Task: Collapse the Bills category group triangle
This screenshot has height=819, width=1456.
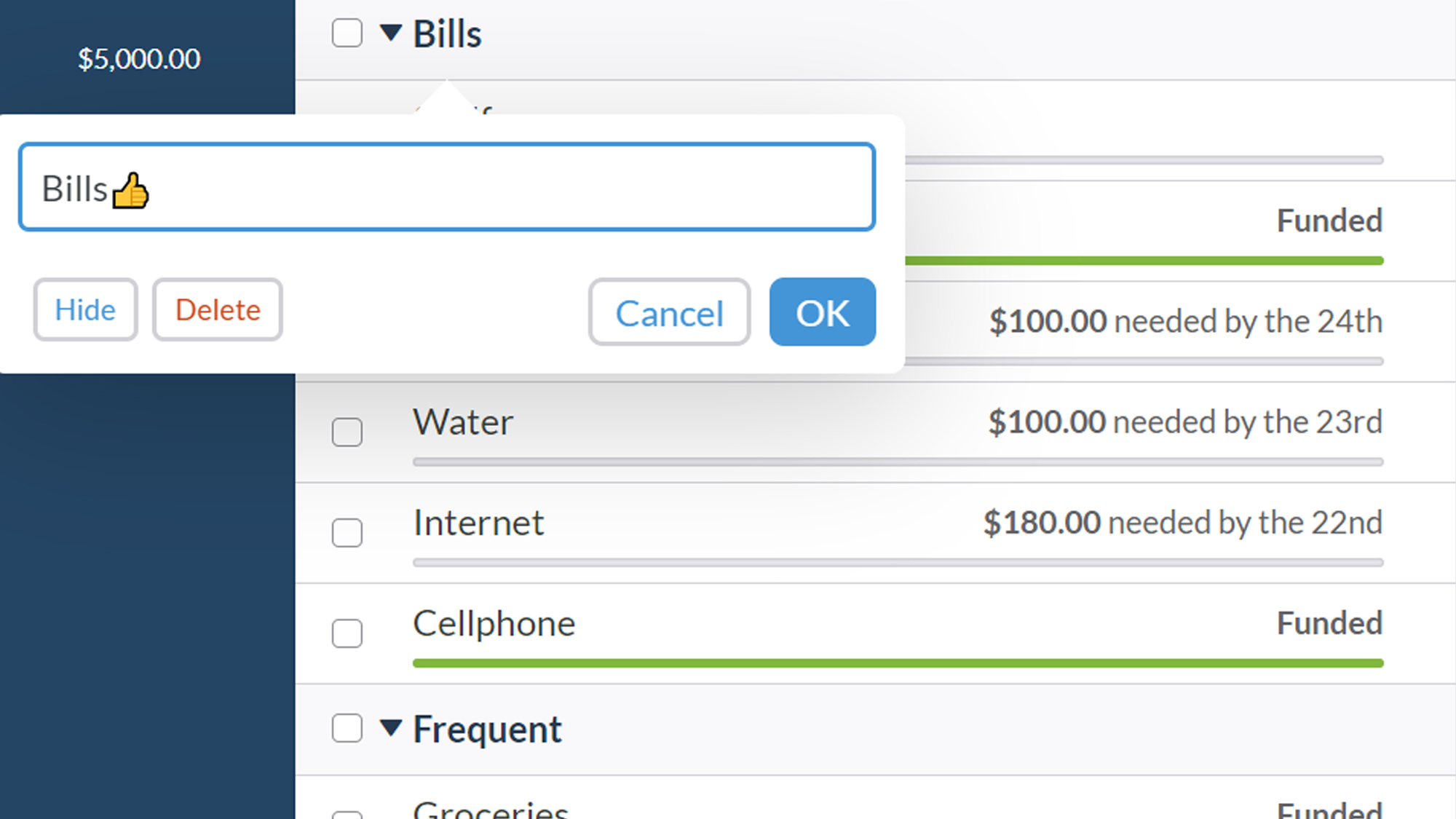Action: [391, 33]
